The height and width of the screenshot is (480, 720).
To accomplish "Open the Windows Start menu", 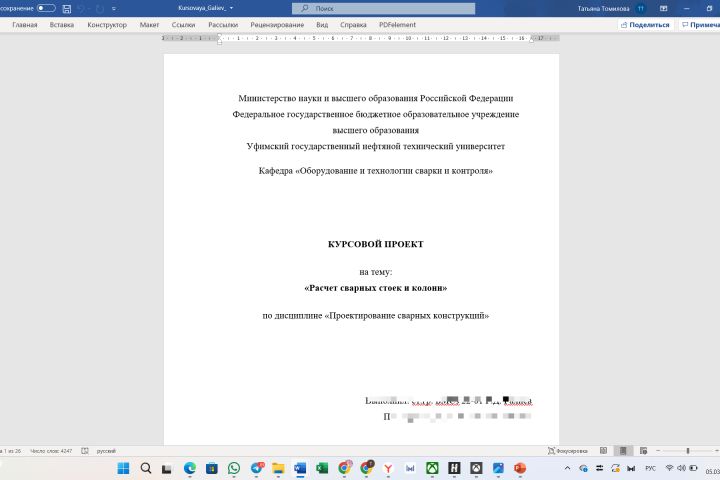I will tap(123, 468).
